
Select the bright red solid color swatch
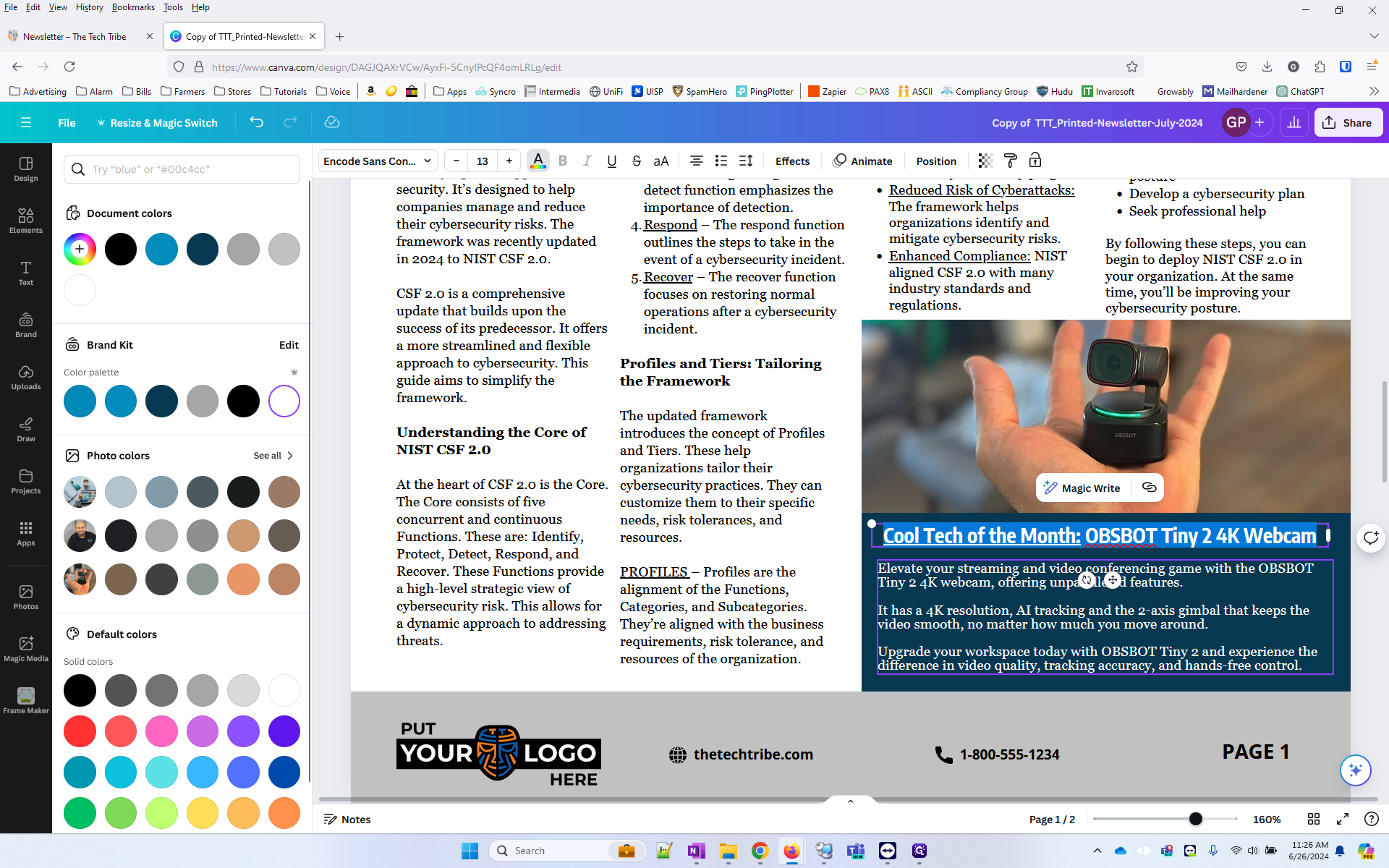tap(80, 731)
